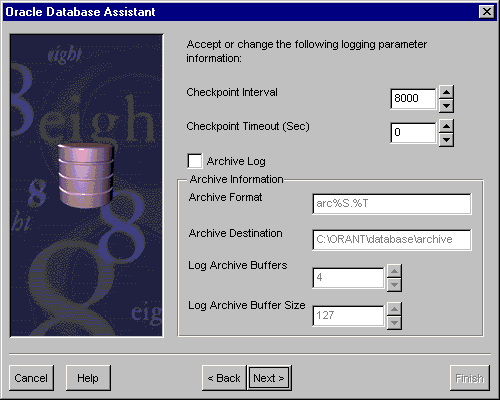The height and width of the screenshot is (400, 500).
Task: Select the Archive Format text field
Action: pyautogui.click(x=392, y=203)
